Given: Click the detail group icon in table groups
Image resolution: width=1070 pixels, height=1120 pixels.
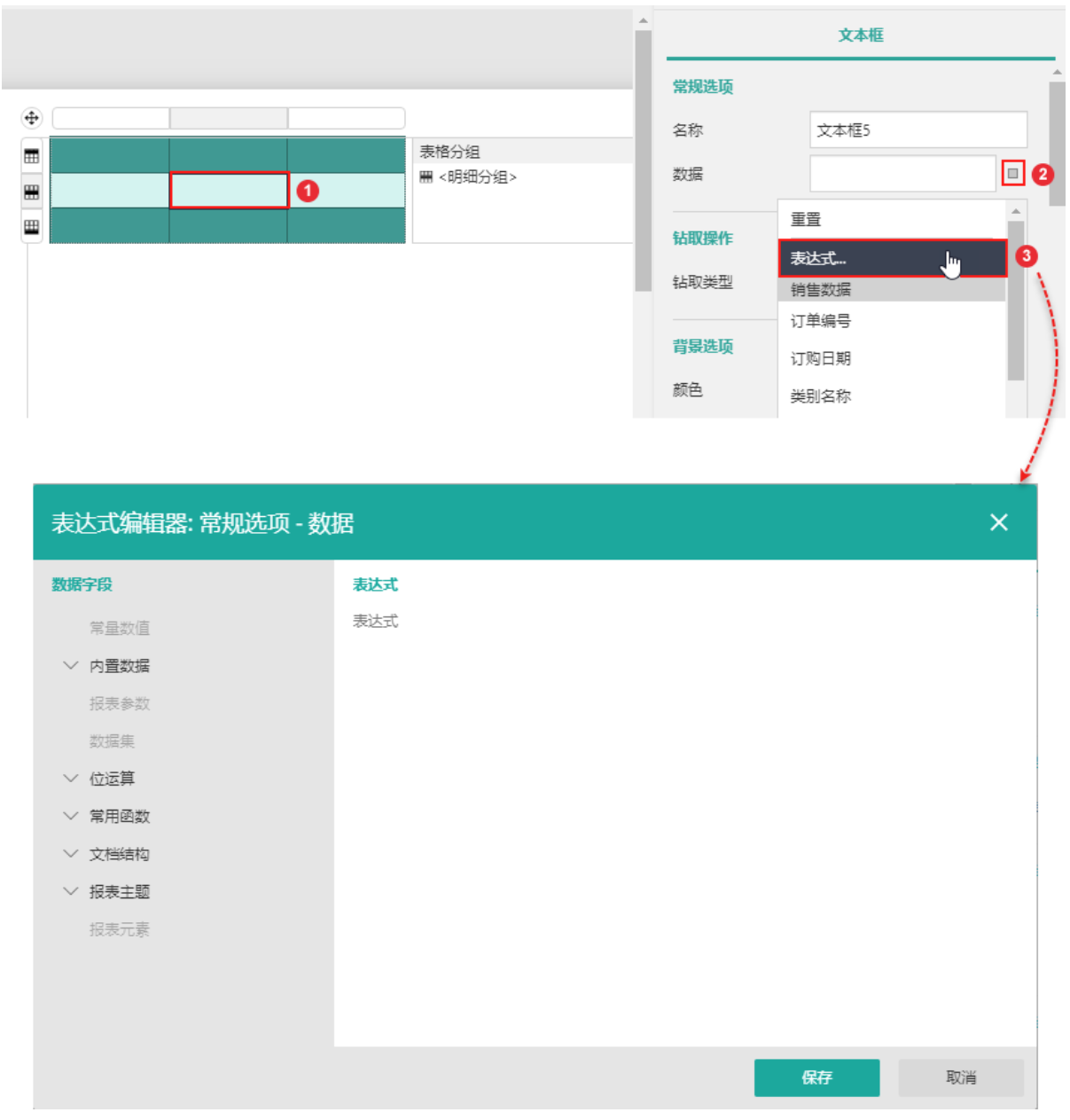Looking at the screenshot, I should (x=426, y=177).
